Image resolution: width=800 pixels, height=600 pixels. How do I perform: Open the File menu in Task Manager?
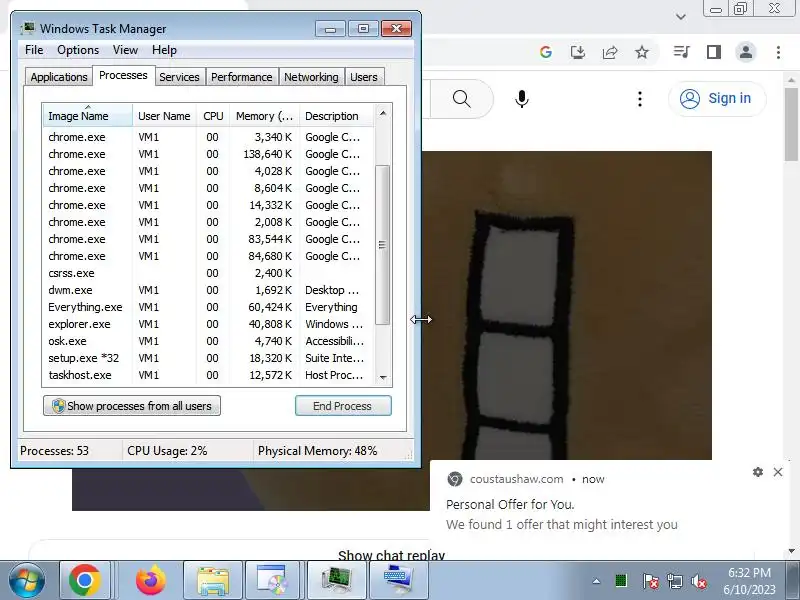34,50
